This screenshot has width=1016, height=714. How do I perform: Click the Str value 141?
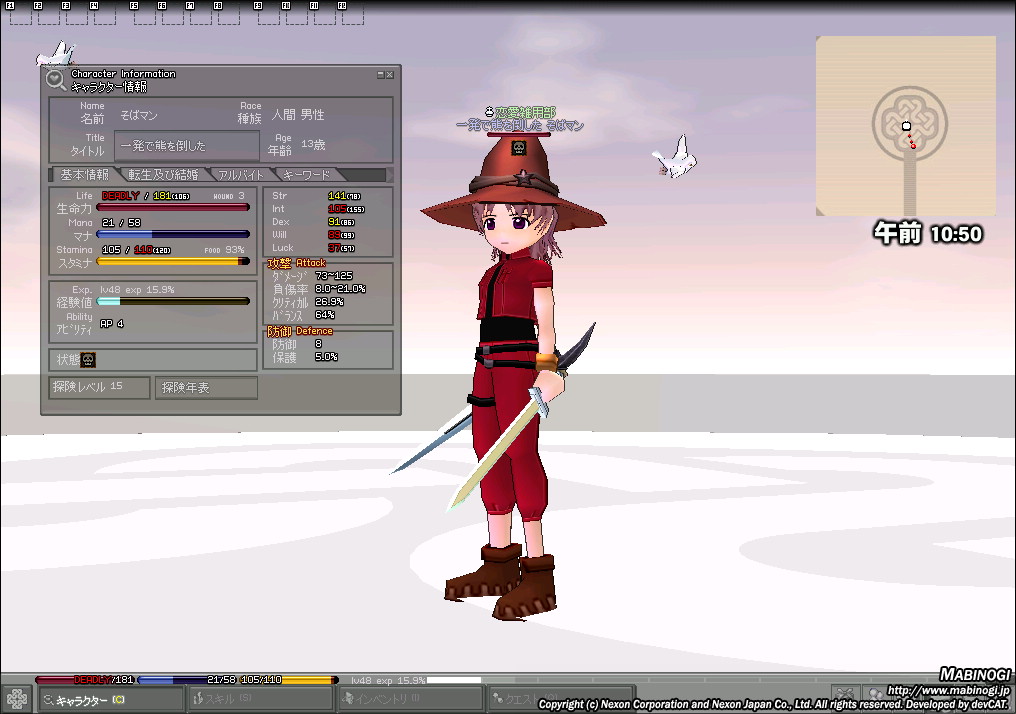[x=337, y=195]
